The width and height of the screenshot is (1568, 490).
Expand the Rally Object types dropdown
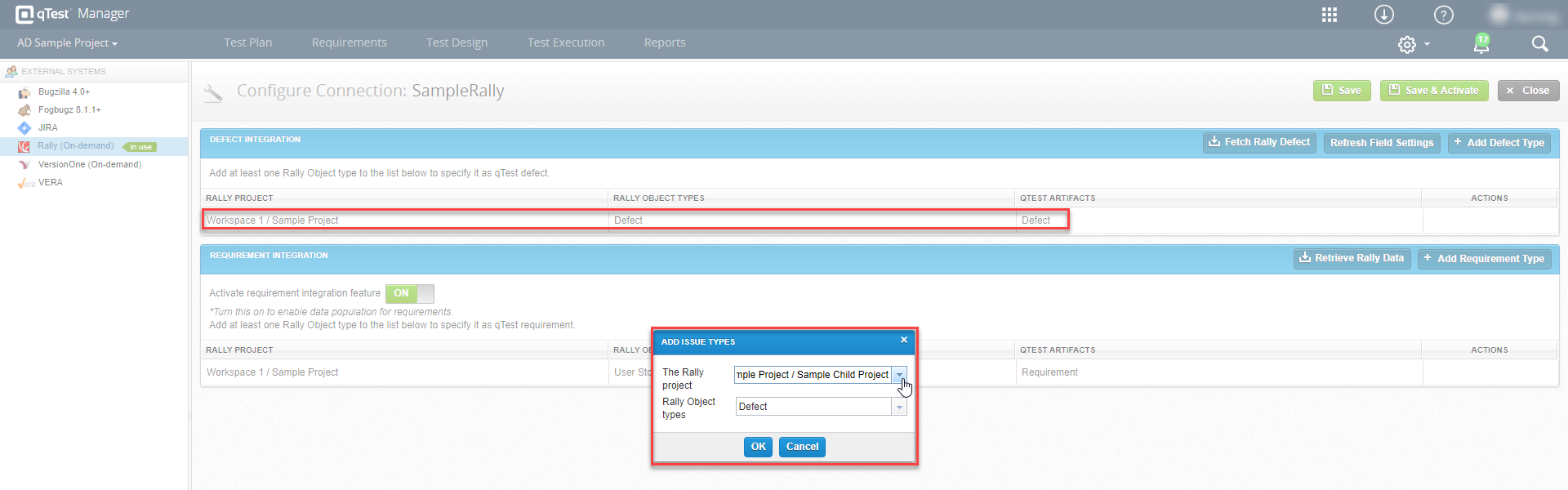899,407
